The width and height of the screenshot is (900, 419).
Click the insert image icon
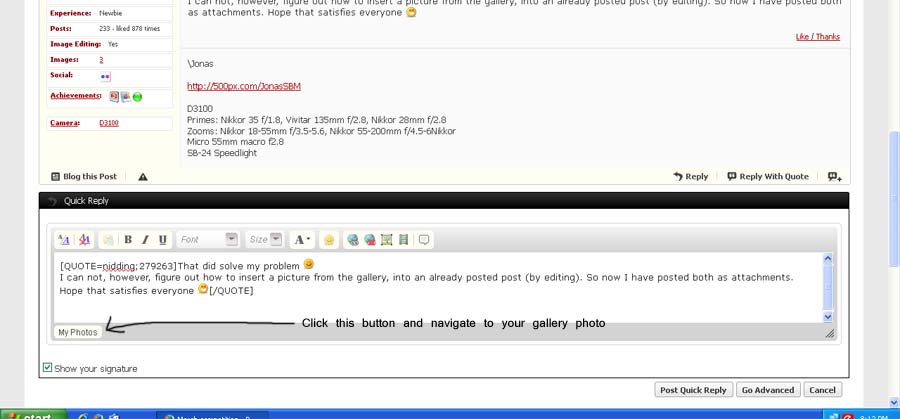pos(387,240)
